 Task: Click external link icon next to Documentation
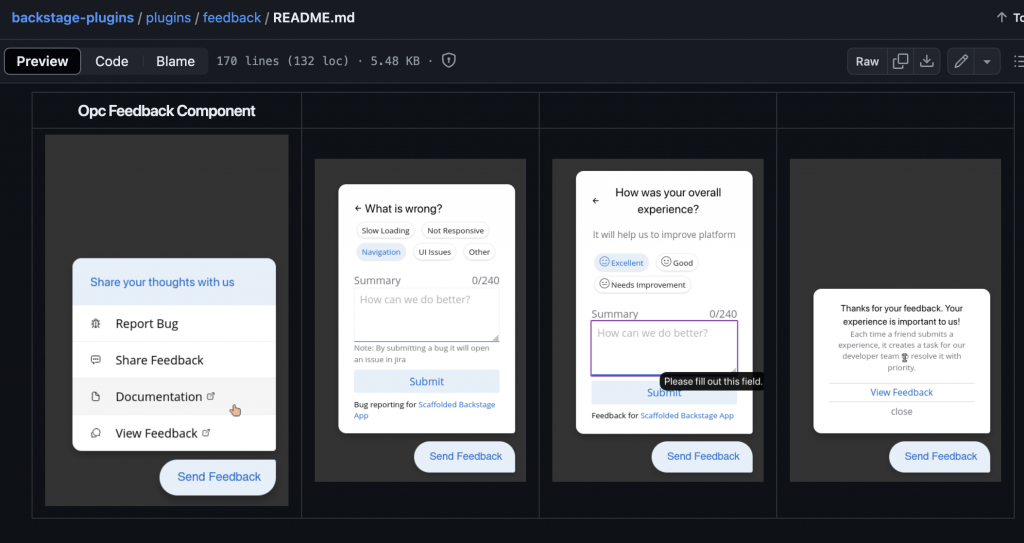(210, 396)
